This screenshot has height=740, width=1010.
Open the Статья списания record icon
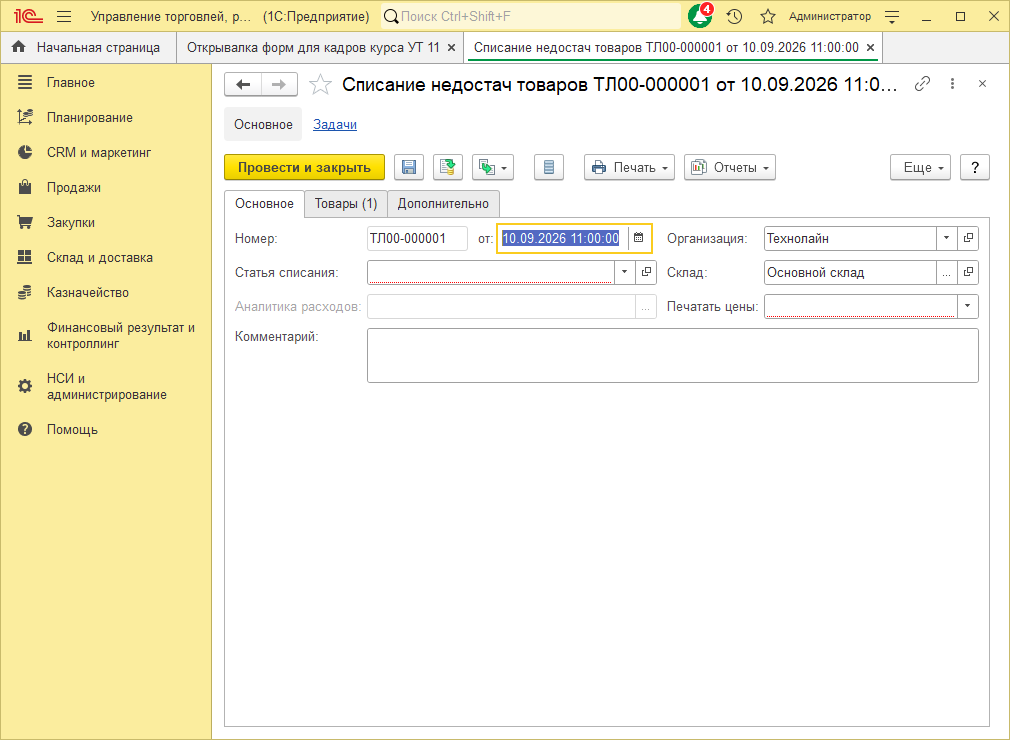(x=645, y=272)
